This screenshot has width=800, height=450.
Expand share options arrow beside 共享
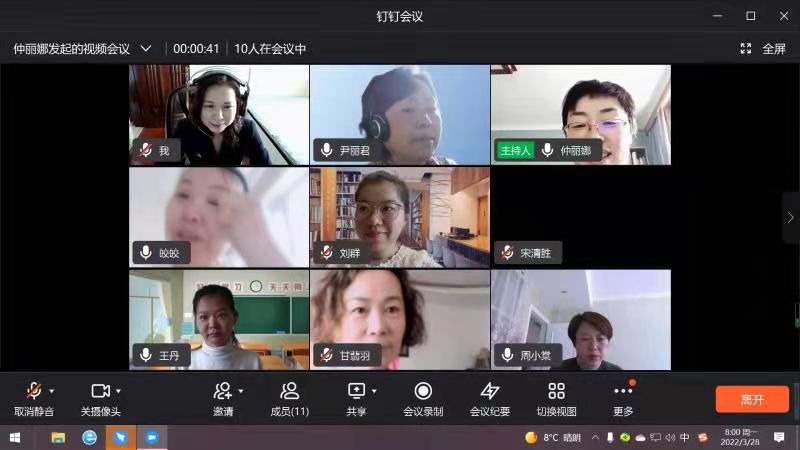coord(374,391)
